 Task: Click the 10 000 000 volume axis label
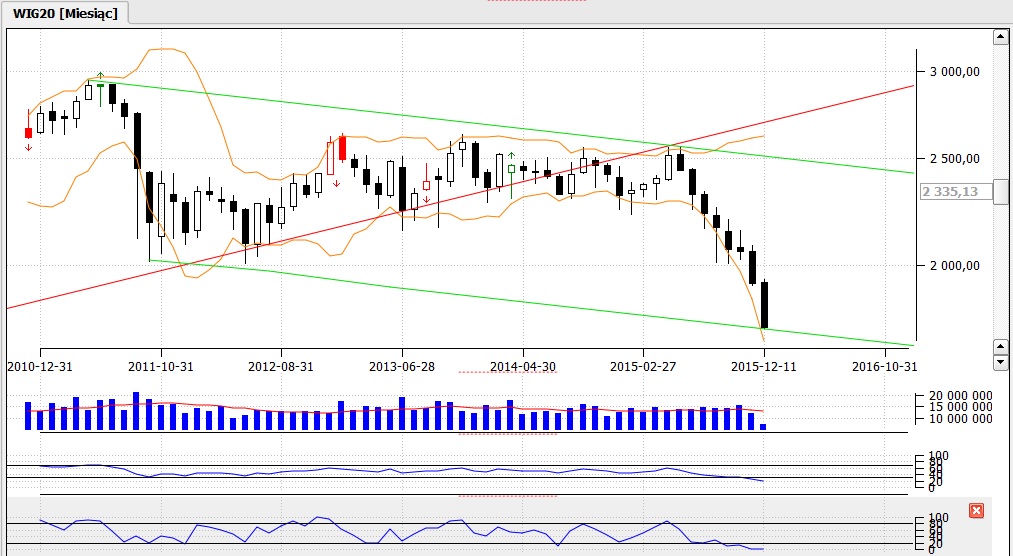click(960, 418)
